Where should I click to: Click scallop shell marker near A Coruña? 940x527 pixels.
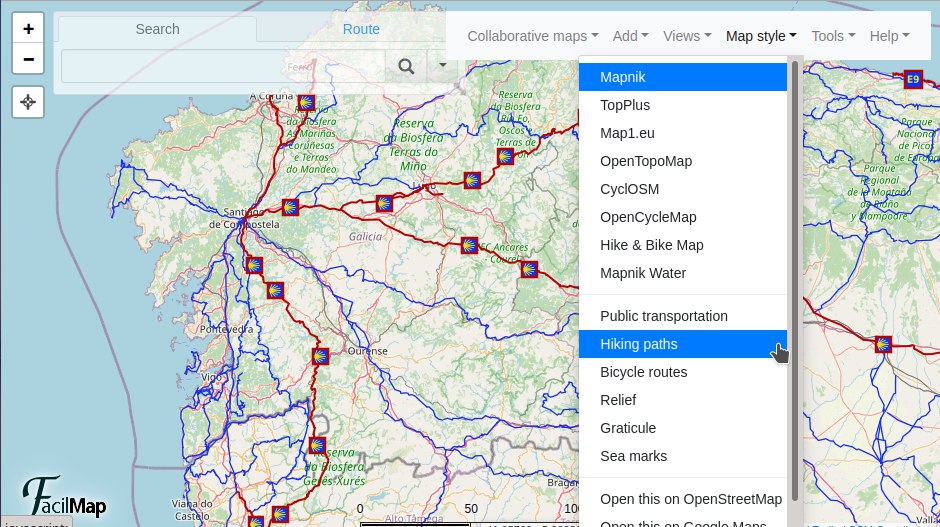(x=306, y=102)
